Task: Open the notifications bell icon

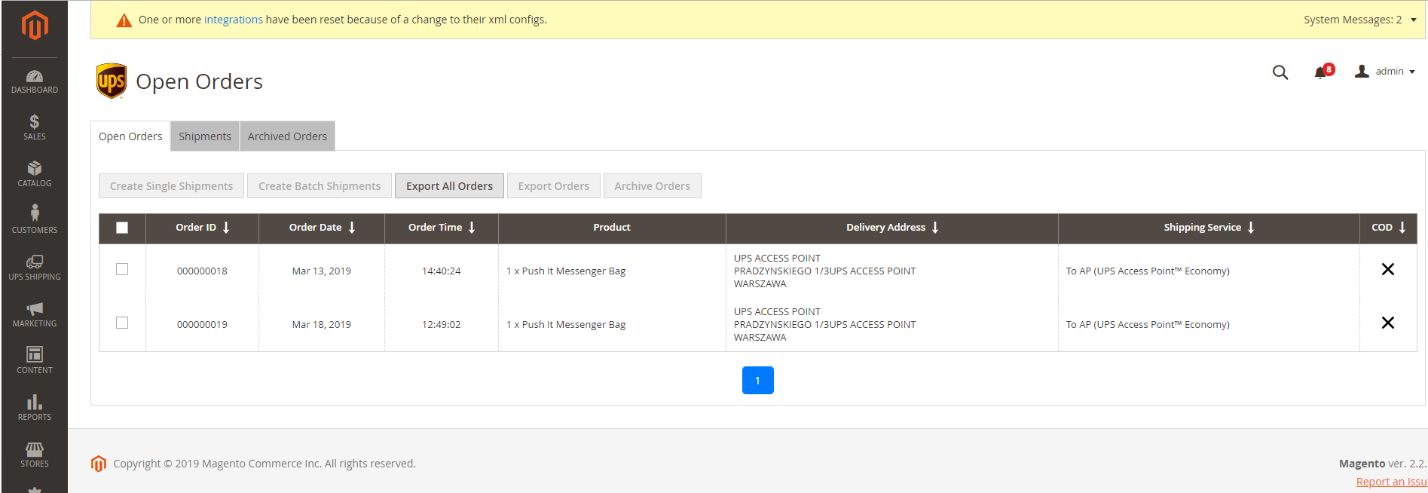Action: (1322, 72)
